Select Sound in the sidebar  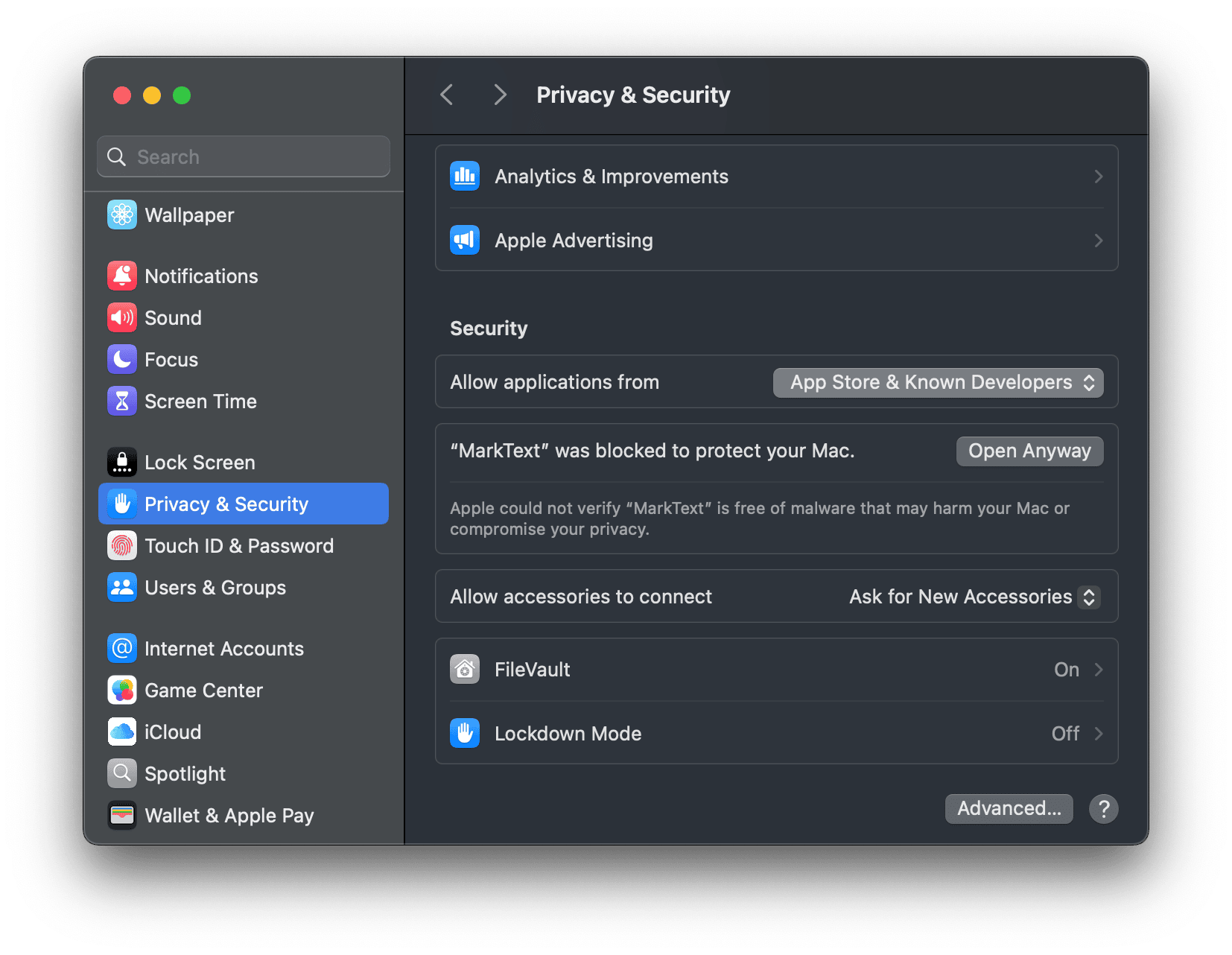click(244, 318)
